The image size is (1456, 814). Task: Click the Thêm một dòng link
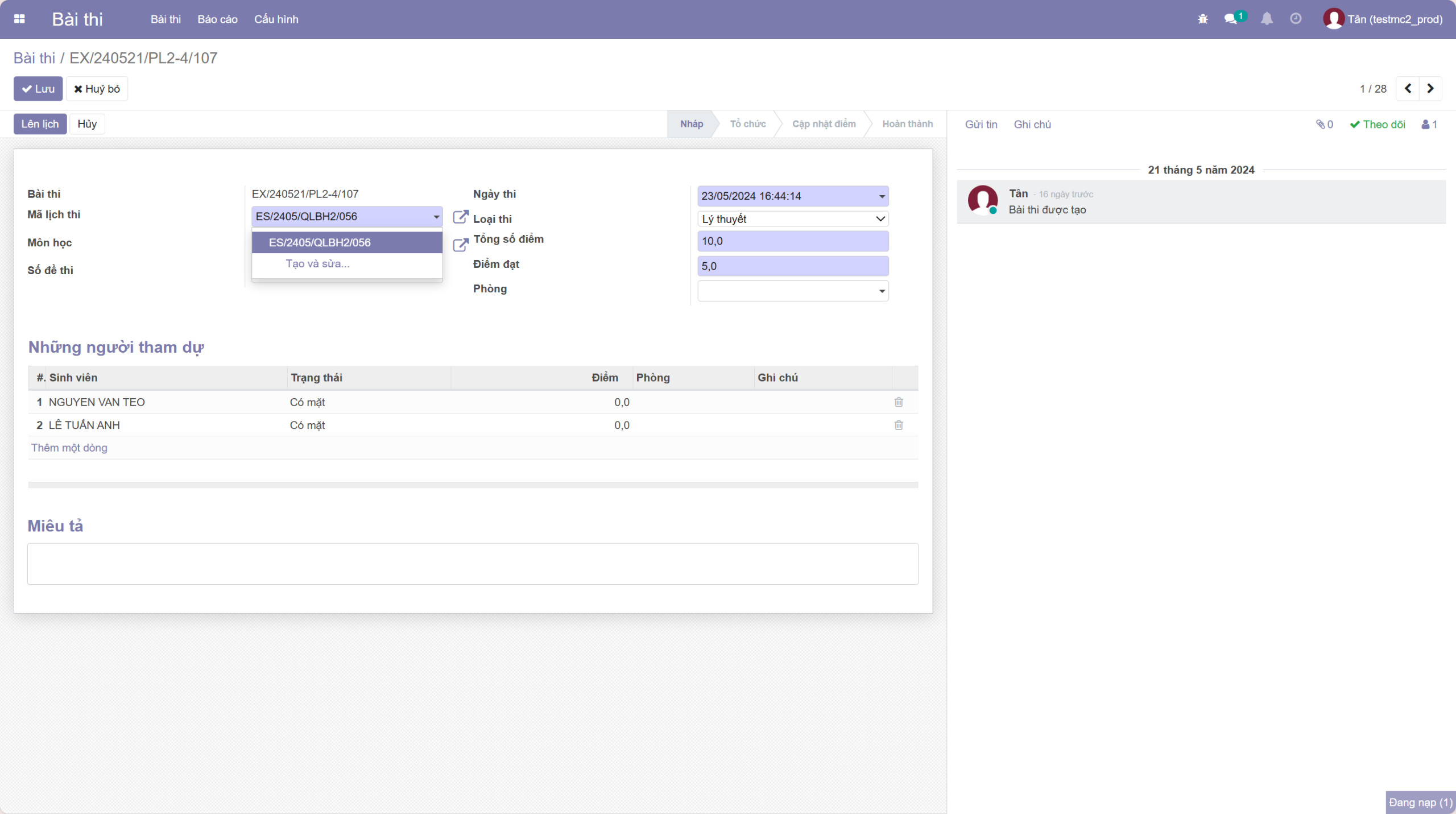click(x=69, y=448)
